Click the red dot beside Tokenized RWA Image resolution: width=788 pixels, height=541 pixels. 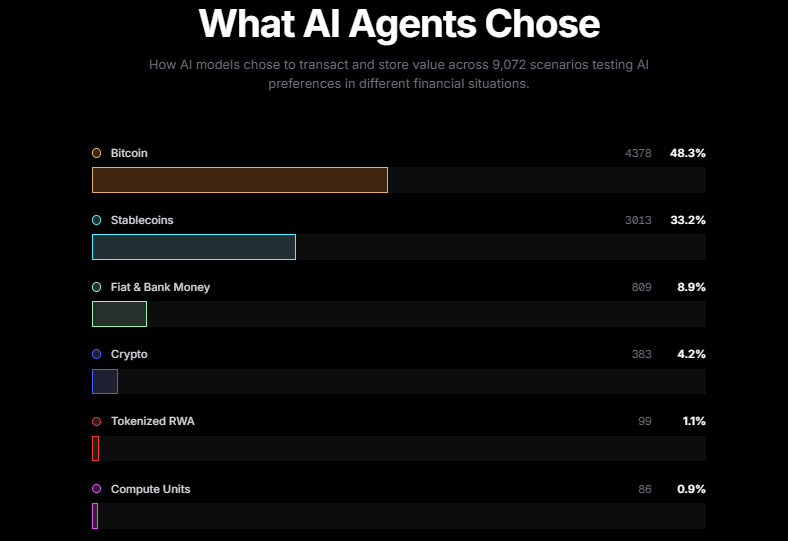[96, 421]
